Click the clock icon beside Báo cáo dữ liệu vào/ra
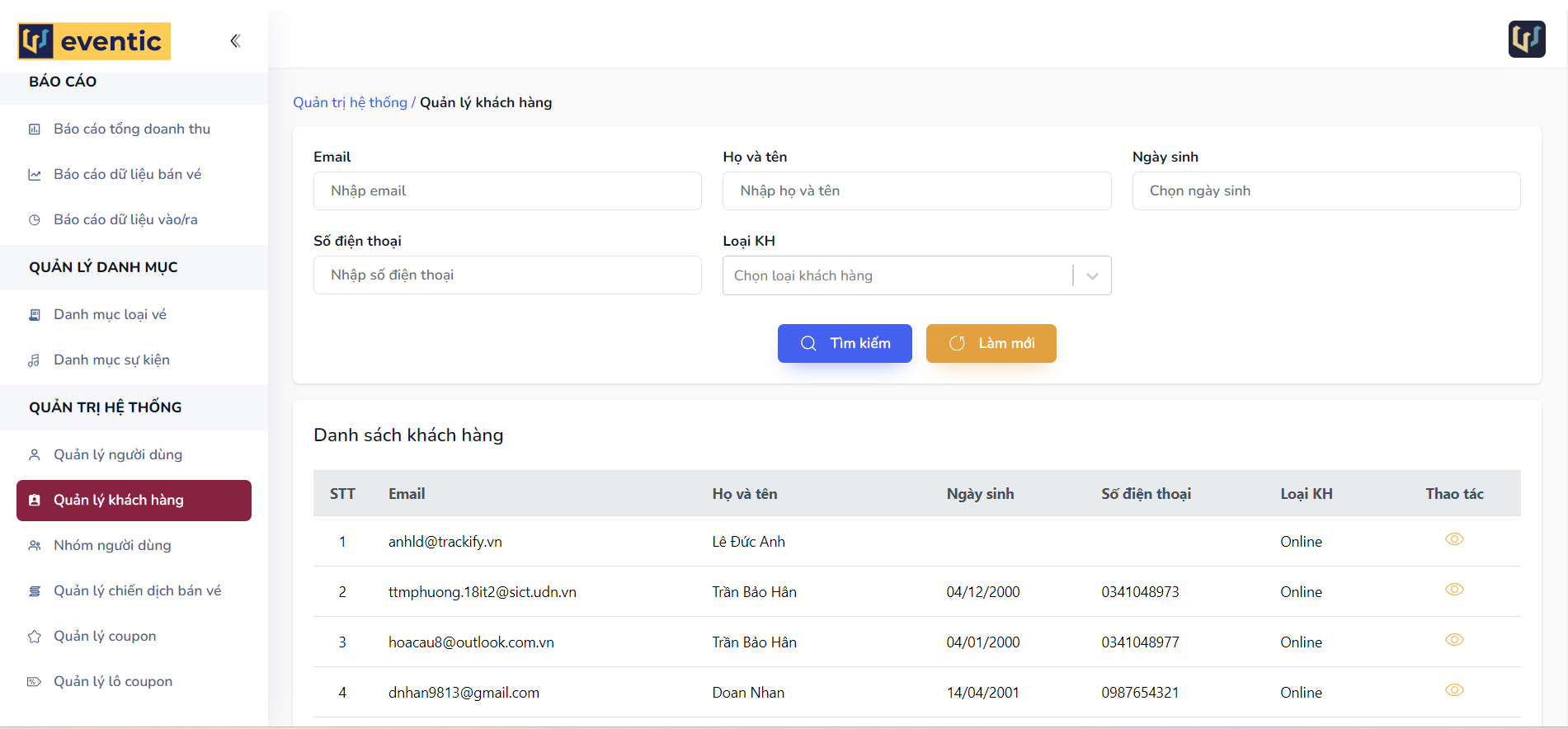Image resolution: width=1568 pixels, height=729 pixels. pos(35,220)
